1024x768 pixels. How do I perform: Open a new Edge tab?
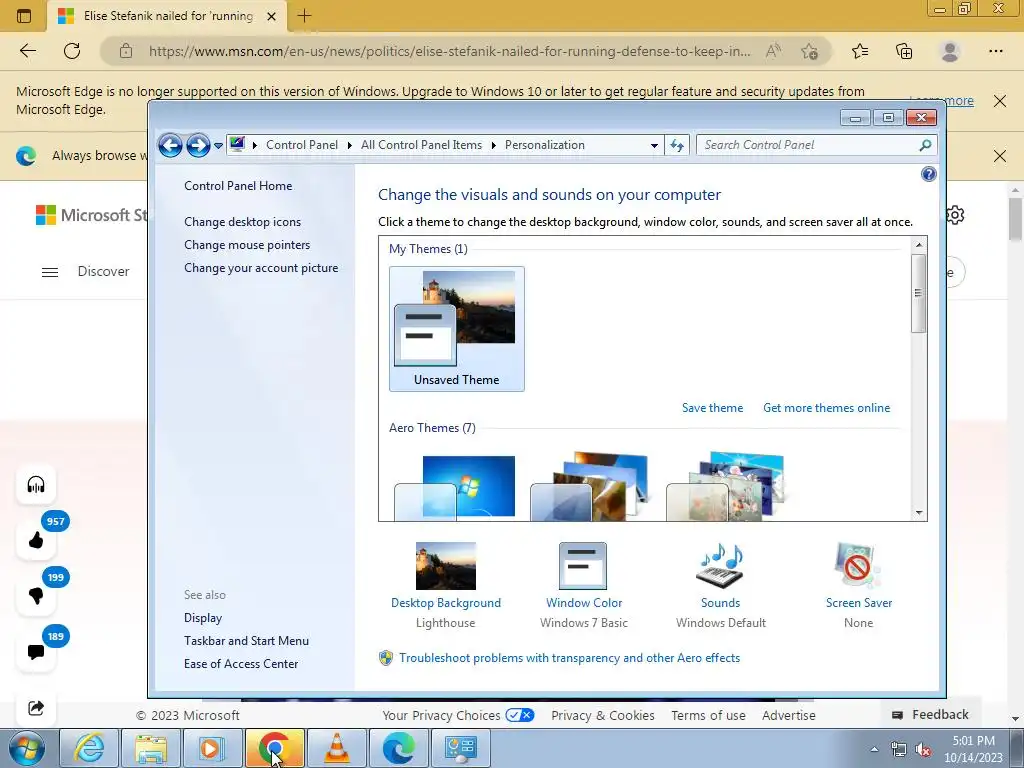[x=304, y=16]
